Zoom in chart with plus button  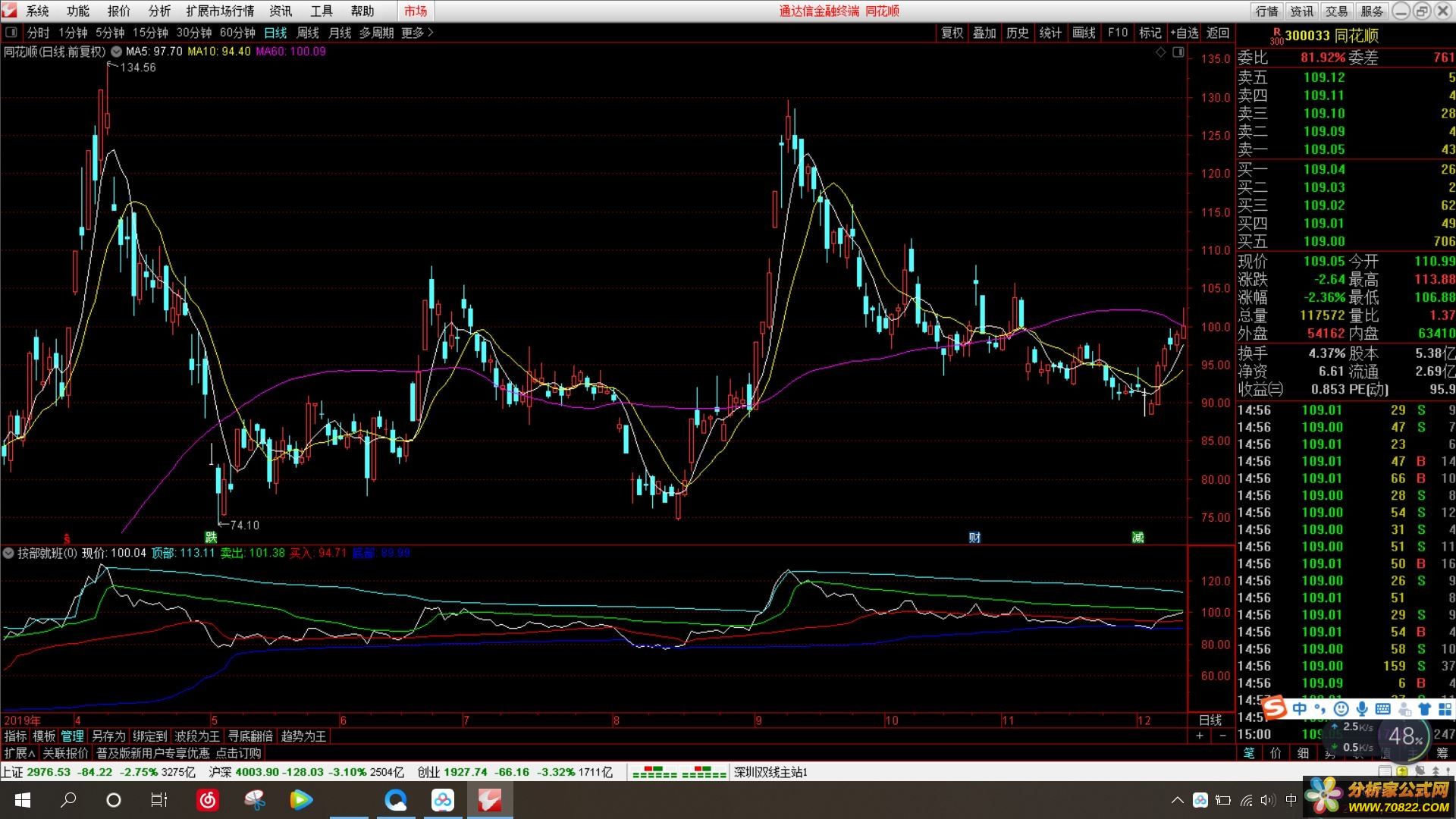point(1200,736)
